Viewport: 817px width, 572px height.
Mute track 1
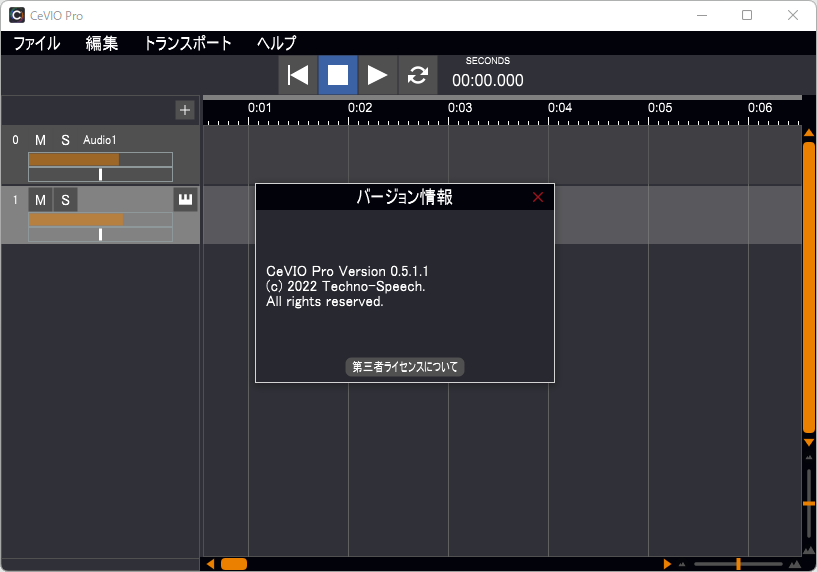[40, 200]
